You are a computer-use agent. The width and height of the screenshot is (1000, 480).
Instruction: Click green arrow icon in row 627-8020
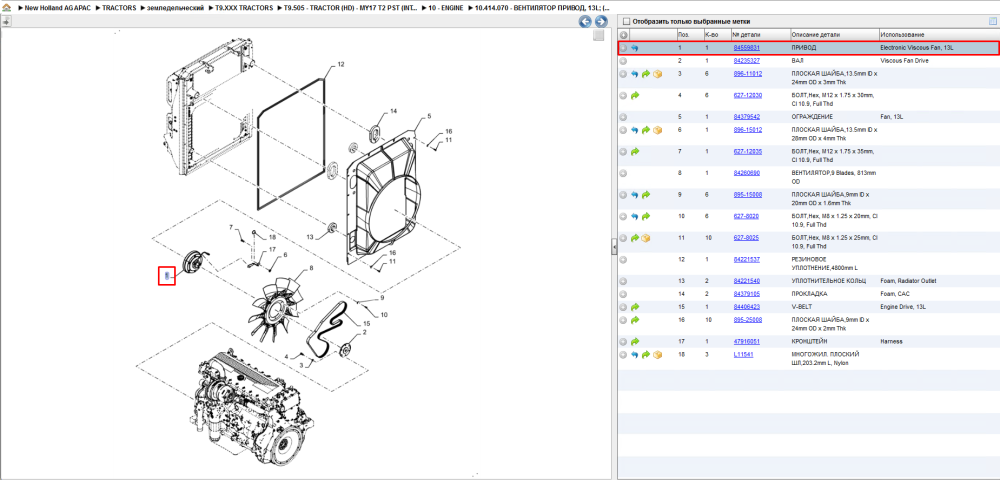[645, 216]
